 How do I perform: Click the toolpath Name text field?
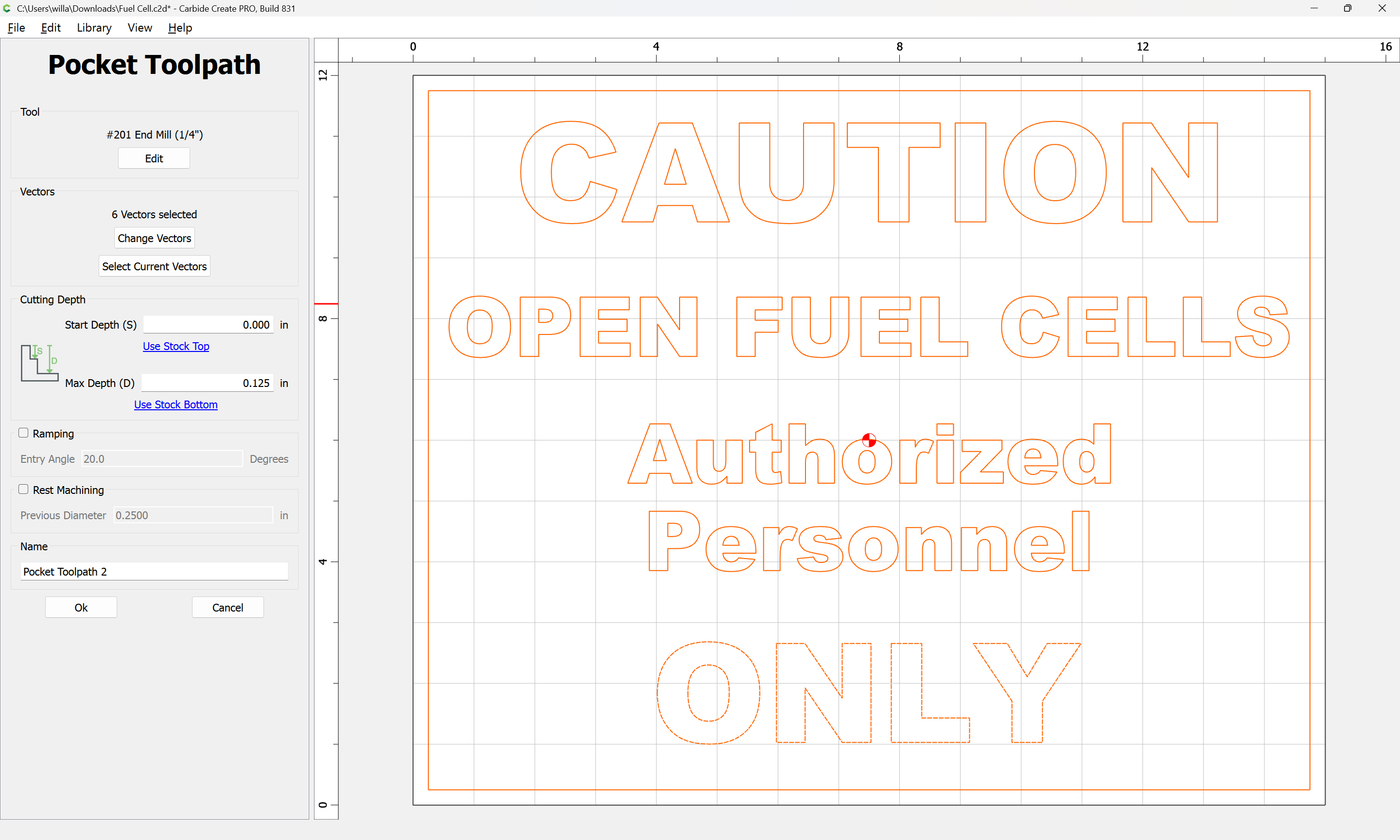click(x=154, y=572)
